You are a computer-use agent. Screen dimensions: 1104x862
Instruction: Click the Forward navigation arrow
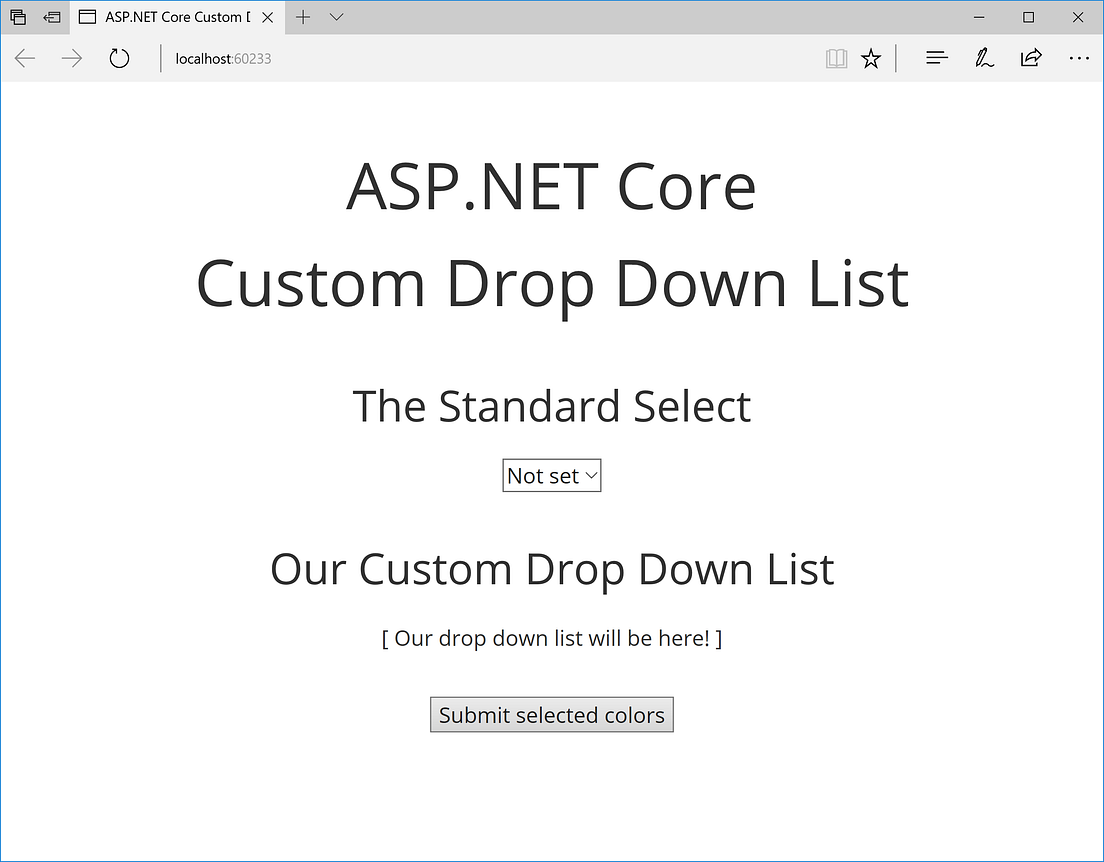coord(71,58)
